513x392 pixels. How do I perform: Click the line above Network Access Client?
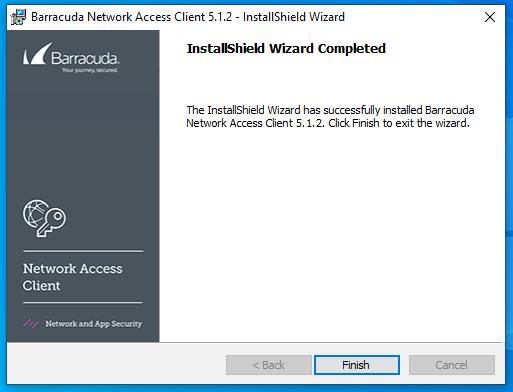click(83, 251)
